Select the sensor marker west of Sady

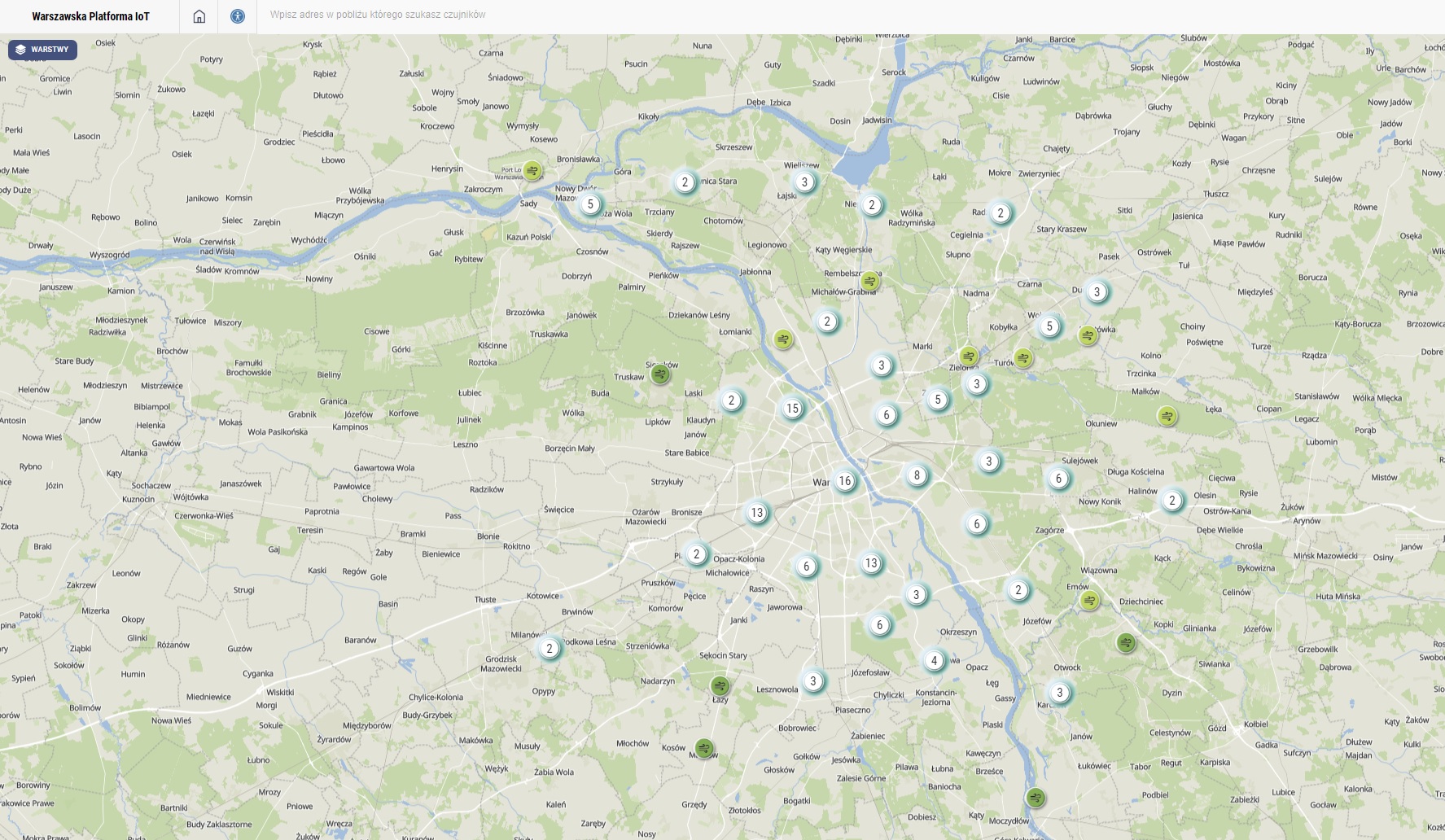click(x=532, y=171)
